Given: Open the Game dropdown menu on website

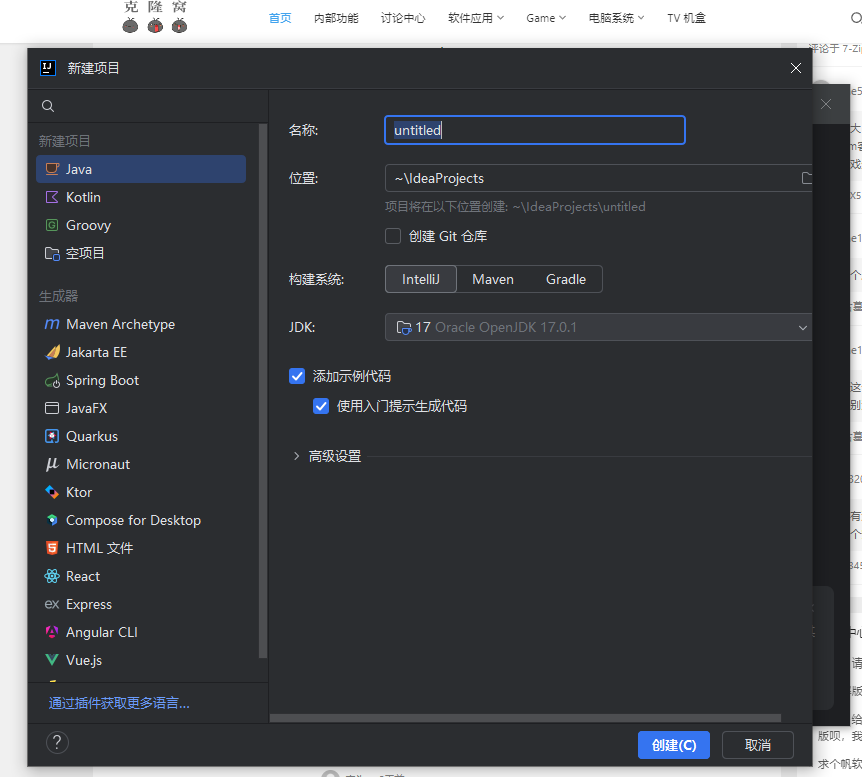Looking at the screenshot, I should click(546, 18).
